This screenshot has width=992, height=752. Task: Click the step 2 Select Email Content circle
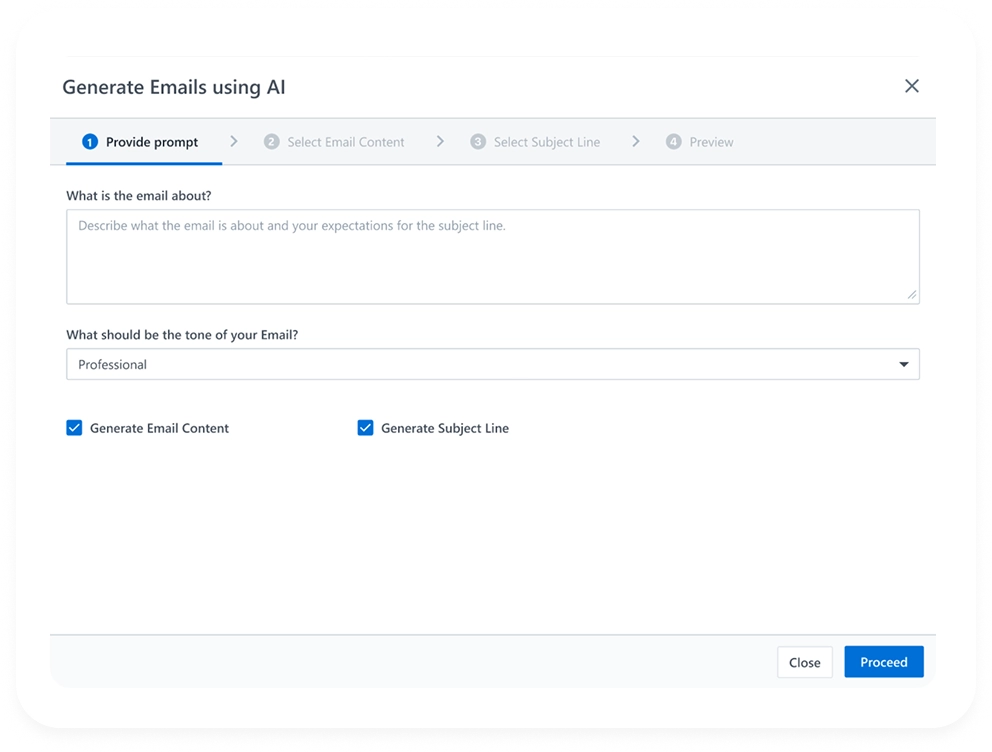271,141
